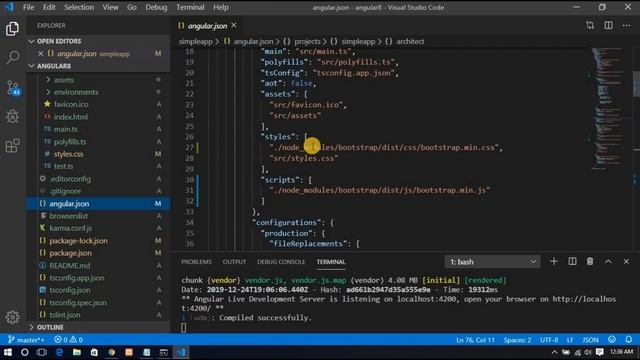Screen dimensions: 640x360
Task: Kill the terminal with trash icon
Action: [x=590, y=261]
